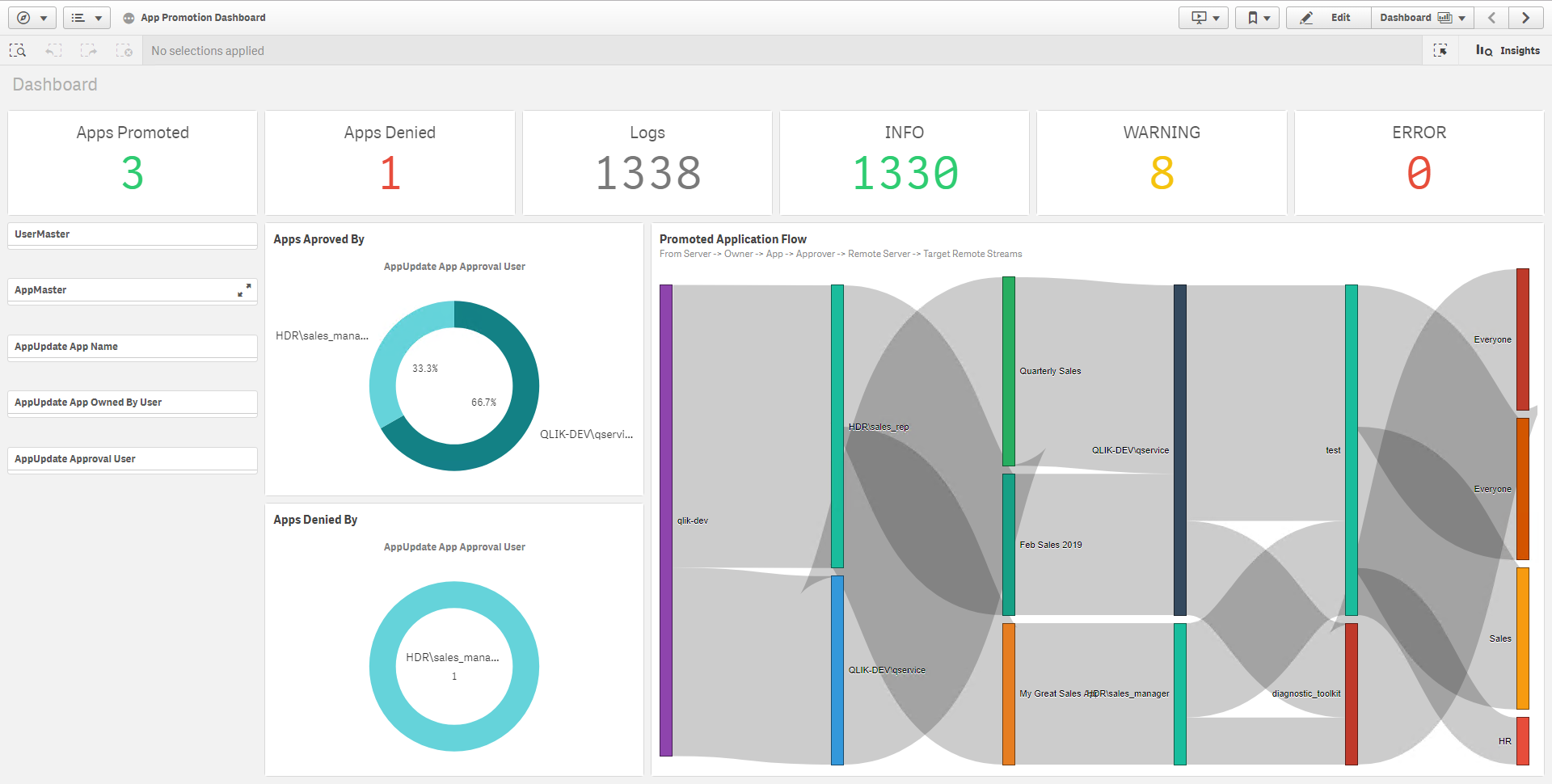Image resolution: width=1552 pixels, height=784 pixels.
Task: Open the global list menu
Action: (x=86, y=18)
